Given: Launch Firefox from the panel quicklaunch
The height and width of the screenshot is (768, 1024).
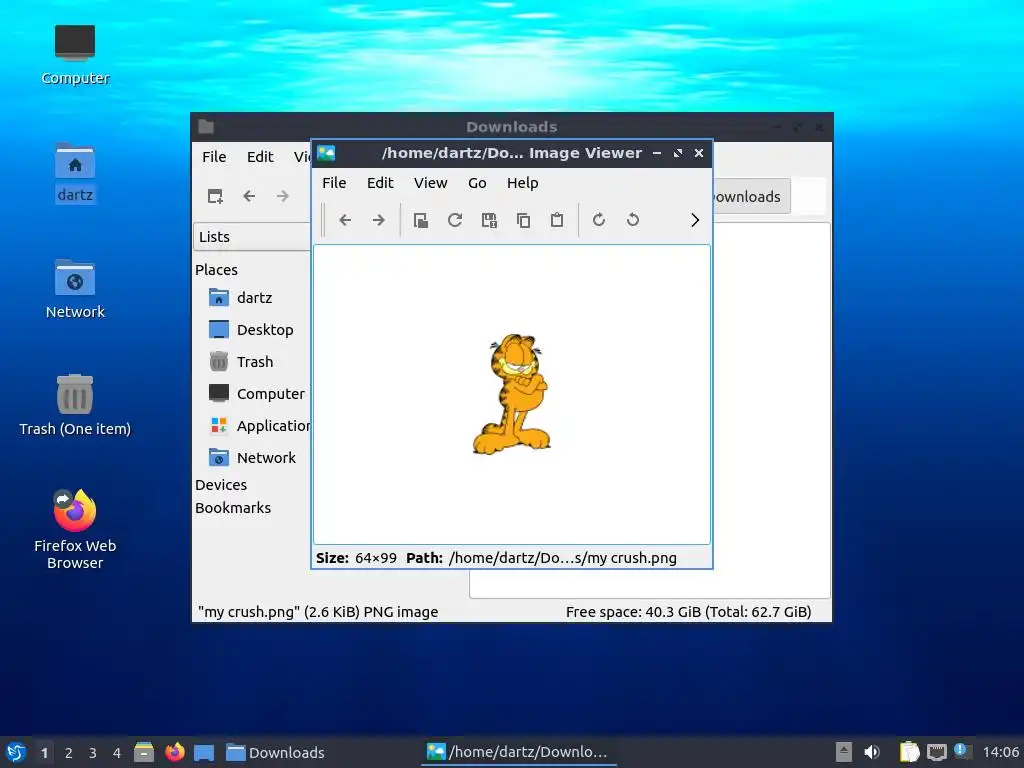Looking at the screenshot, I should 174,752.
